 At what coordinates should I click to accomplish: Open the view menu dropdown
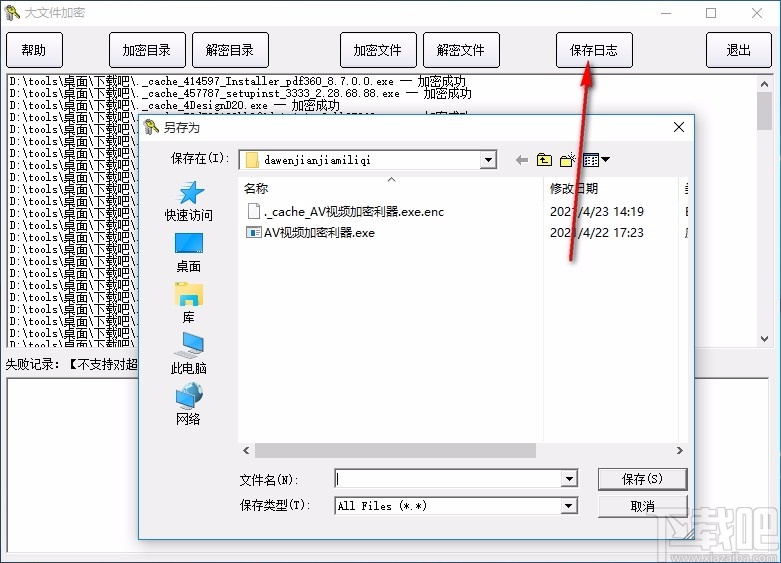coord(596,160)
